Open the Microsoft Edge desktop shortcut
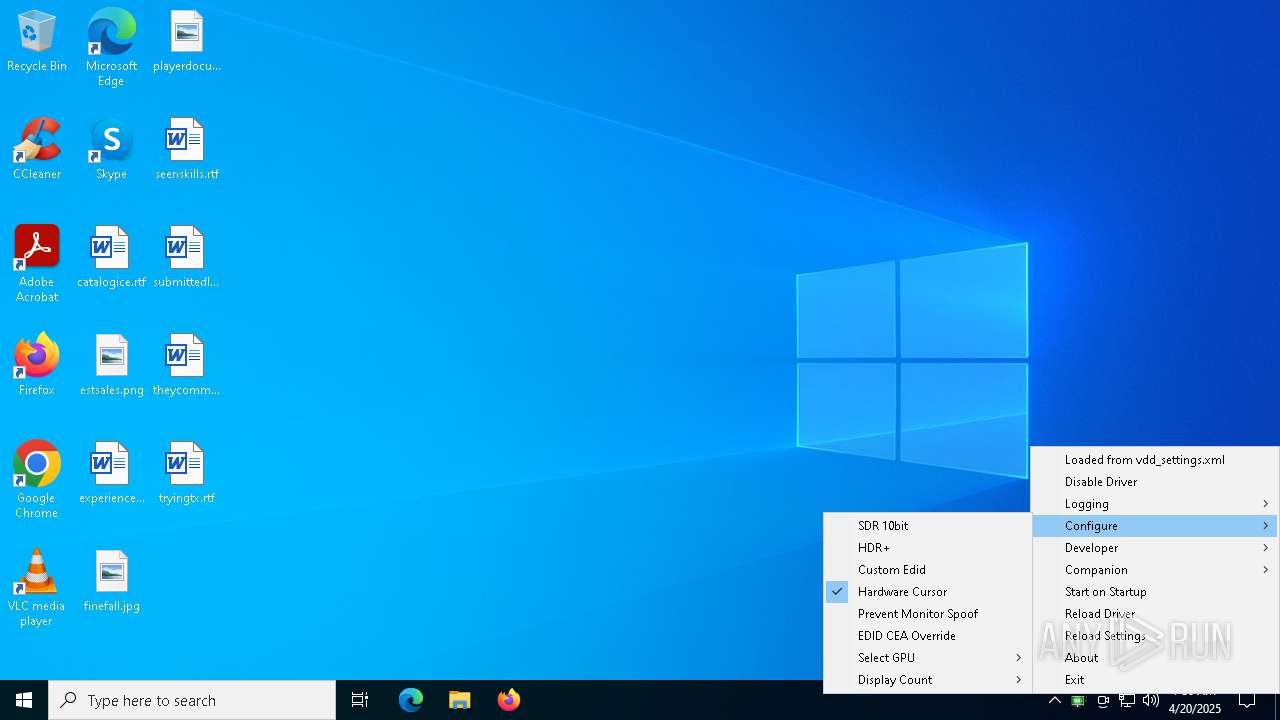1280x720 pixels. click(x=111, y=48)
